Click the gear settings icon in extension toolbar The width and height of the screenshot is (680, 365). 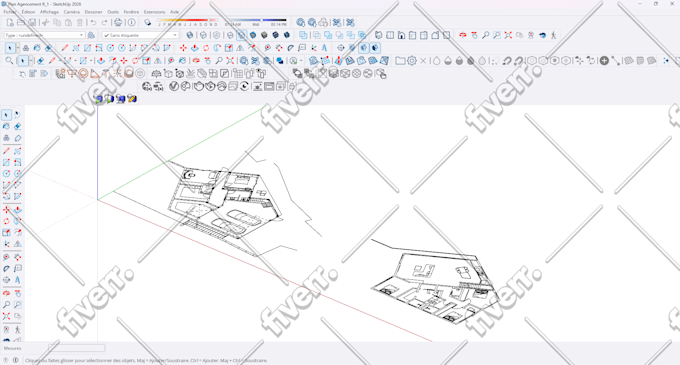(412, 61)
